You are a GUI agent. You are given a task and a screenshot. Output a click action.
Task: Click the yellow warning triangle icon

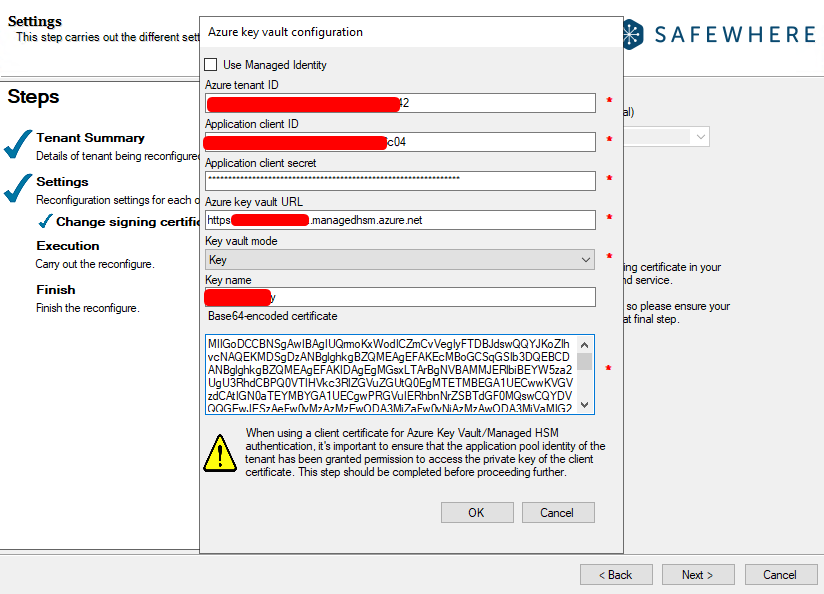[x=220, y=451]
